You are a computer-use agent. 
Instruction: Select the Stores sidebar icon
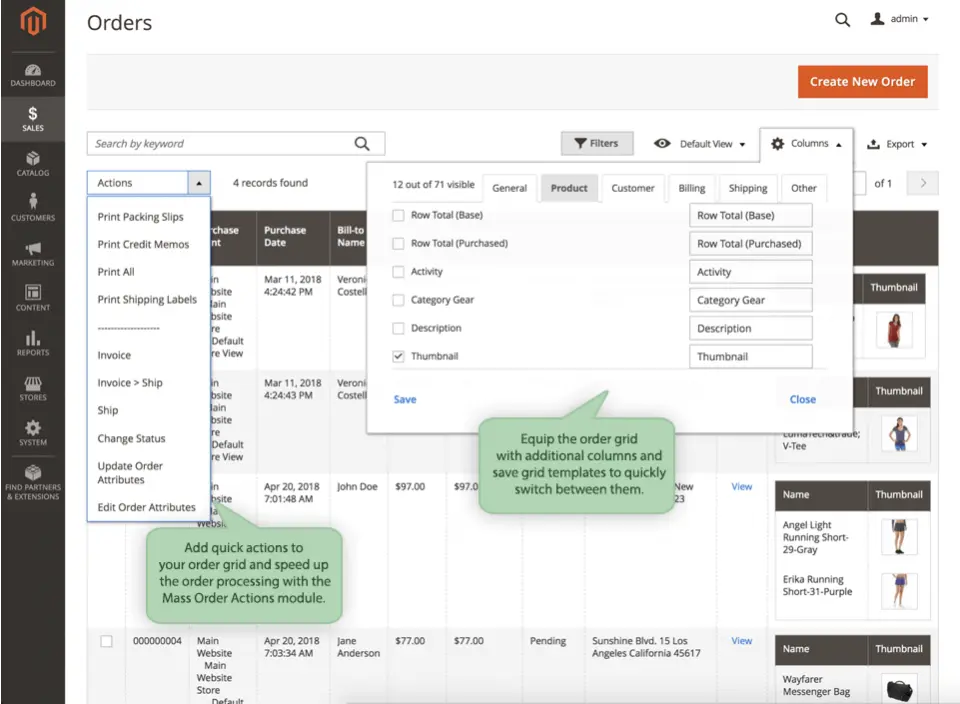pyautogui.click(x=33, y=389)
